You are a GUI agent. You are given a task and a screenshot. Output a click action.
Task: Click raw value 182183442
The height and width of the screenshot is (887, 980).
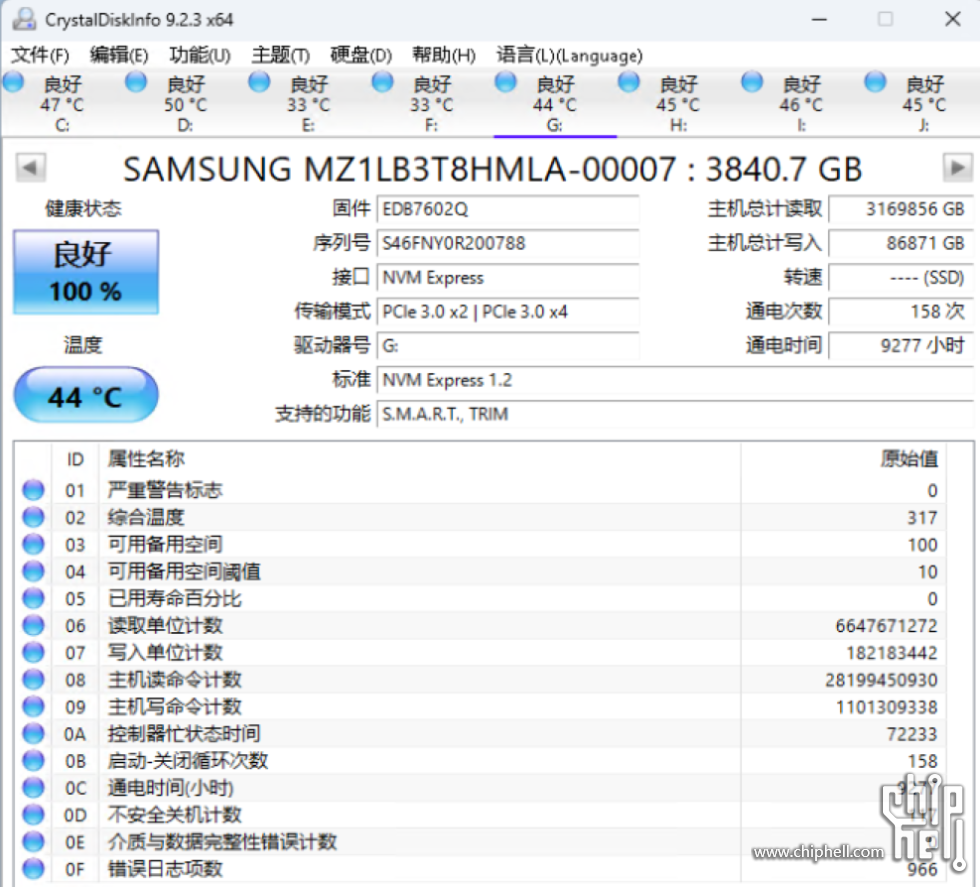coord(892,653)
